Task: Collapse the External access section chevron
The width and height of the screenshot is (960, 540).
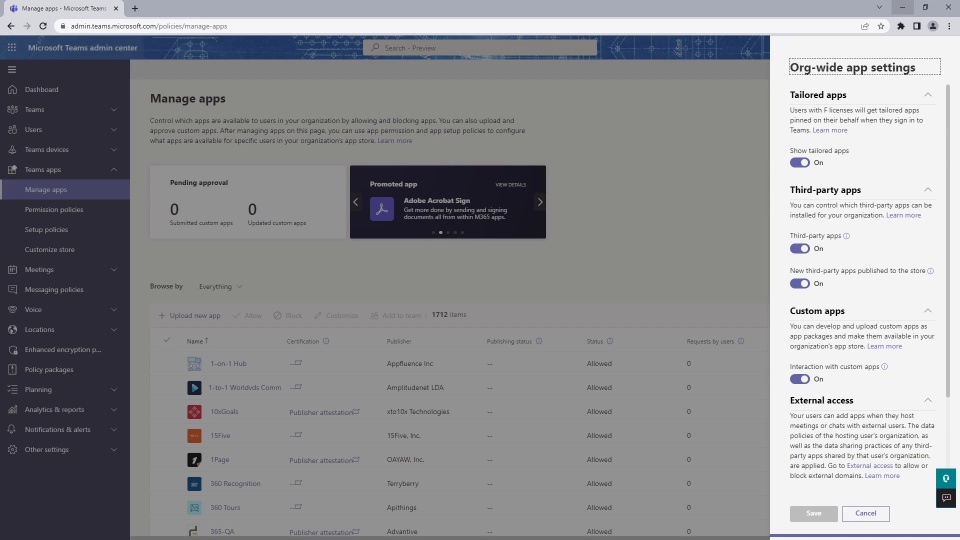Action: [928, 400]
